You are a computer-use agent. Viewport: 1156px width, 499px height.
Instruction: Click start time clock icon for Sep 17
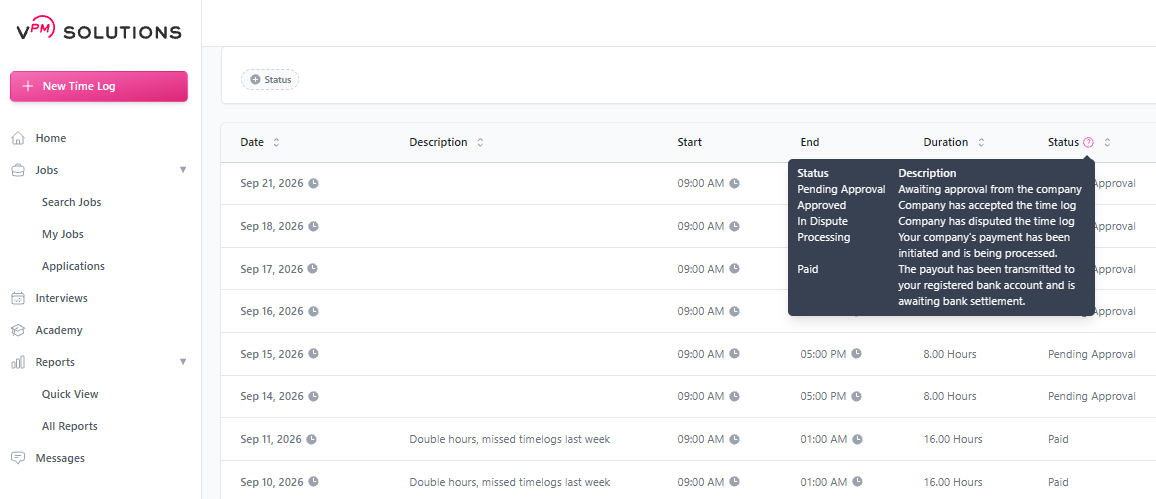coord(734,268)
